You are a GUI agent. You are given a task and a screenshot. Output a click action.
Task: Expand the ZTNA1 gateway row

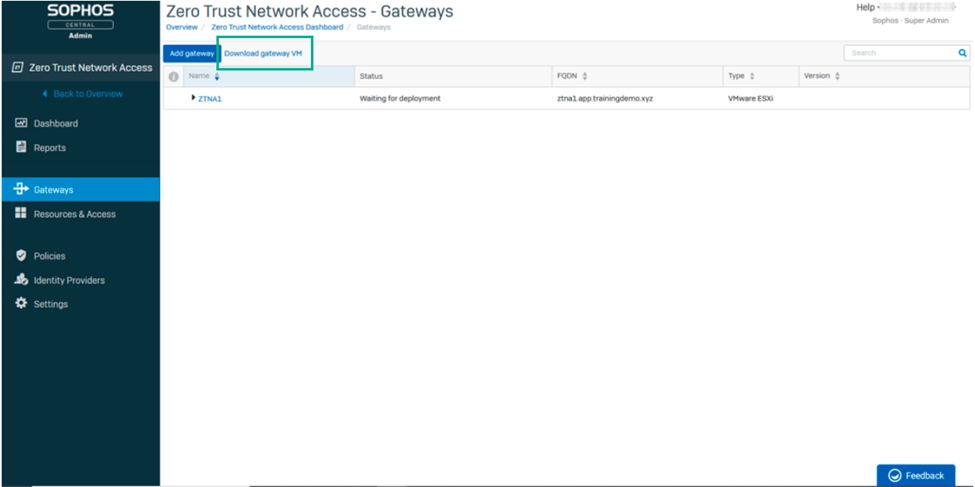(193, 98)
